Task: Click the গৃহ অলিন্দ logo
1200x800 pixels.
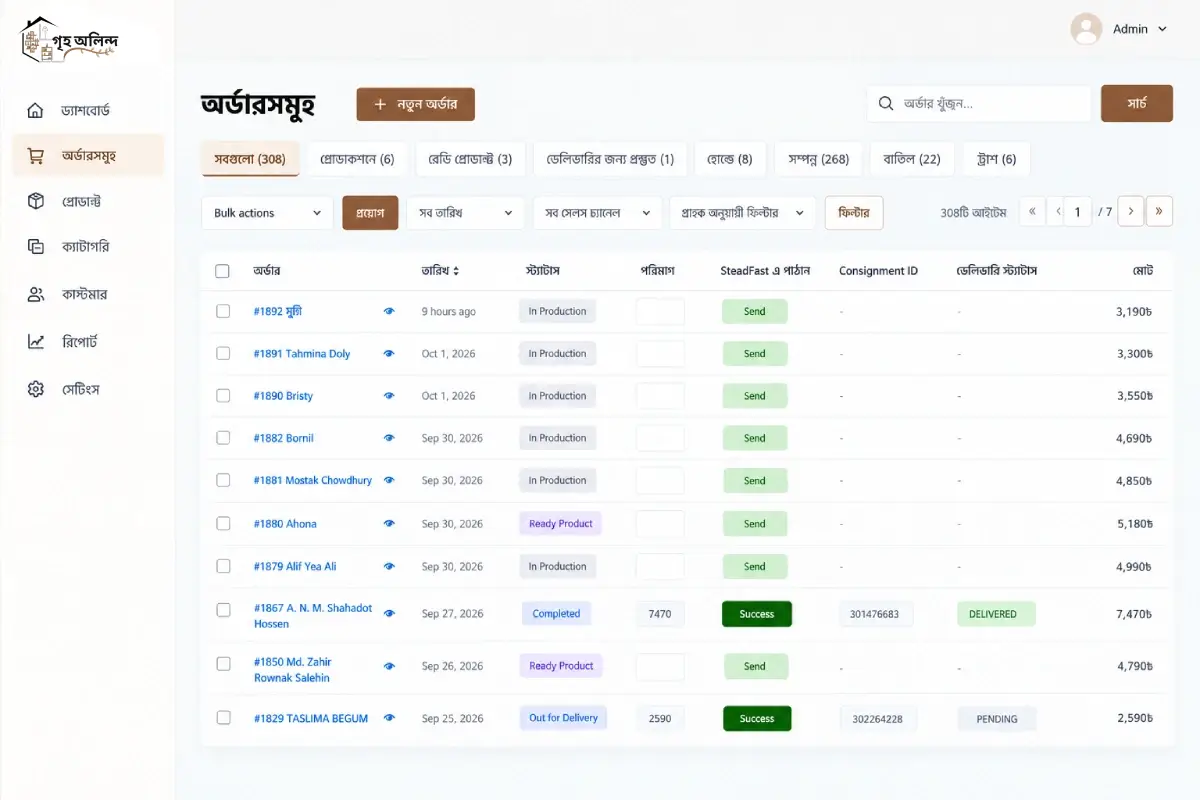Action: point(70,40)
